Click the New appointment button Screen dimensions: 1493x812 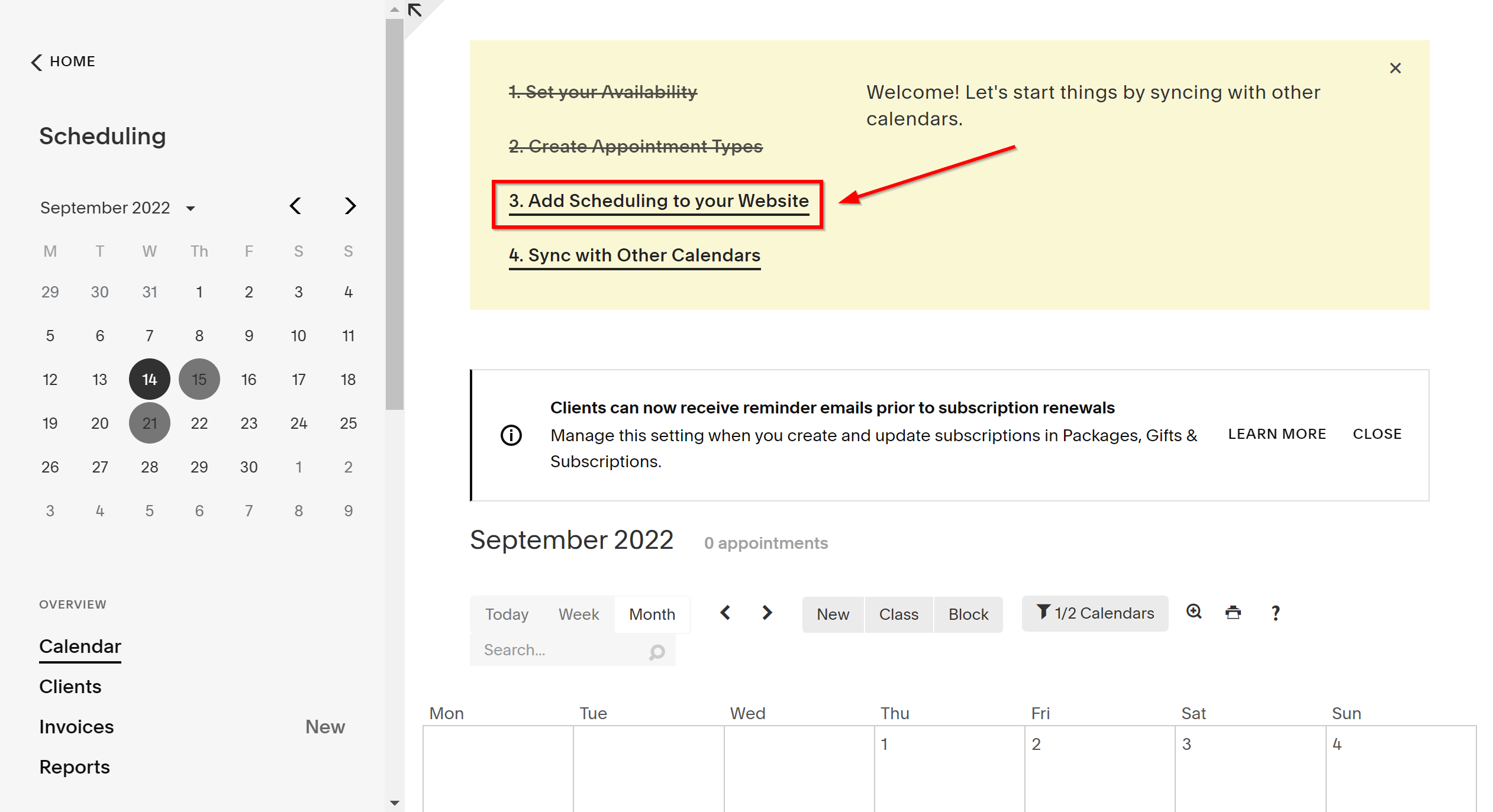click(x=832, y=614)
